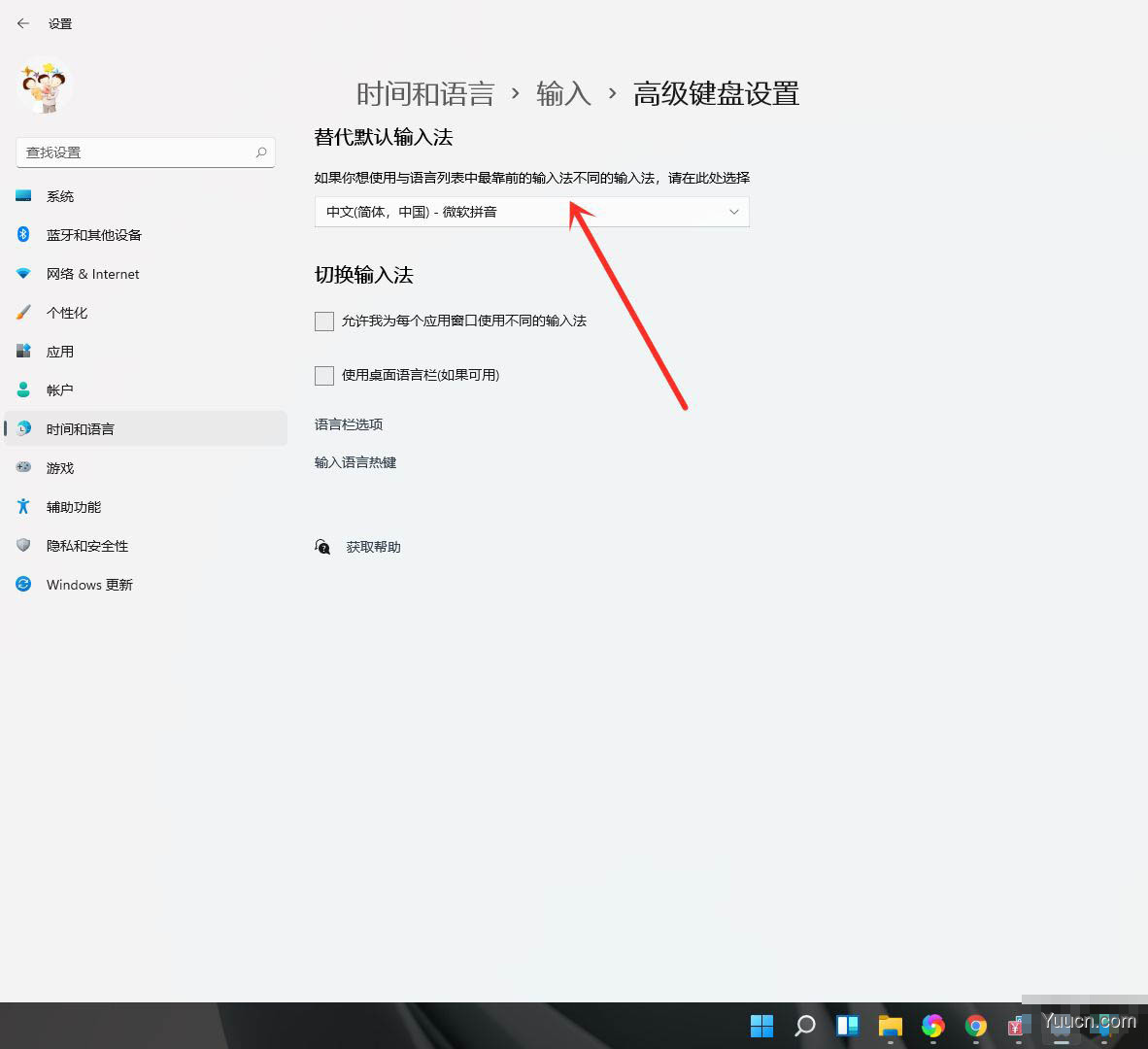Go to 输入 in the breadcrumb
The height and width of the screenshot is (1049, 1148).
point(563,93)
